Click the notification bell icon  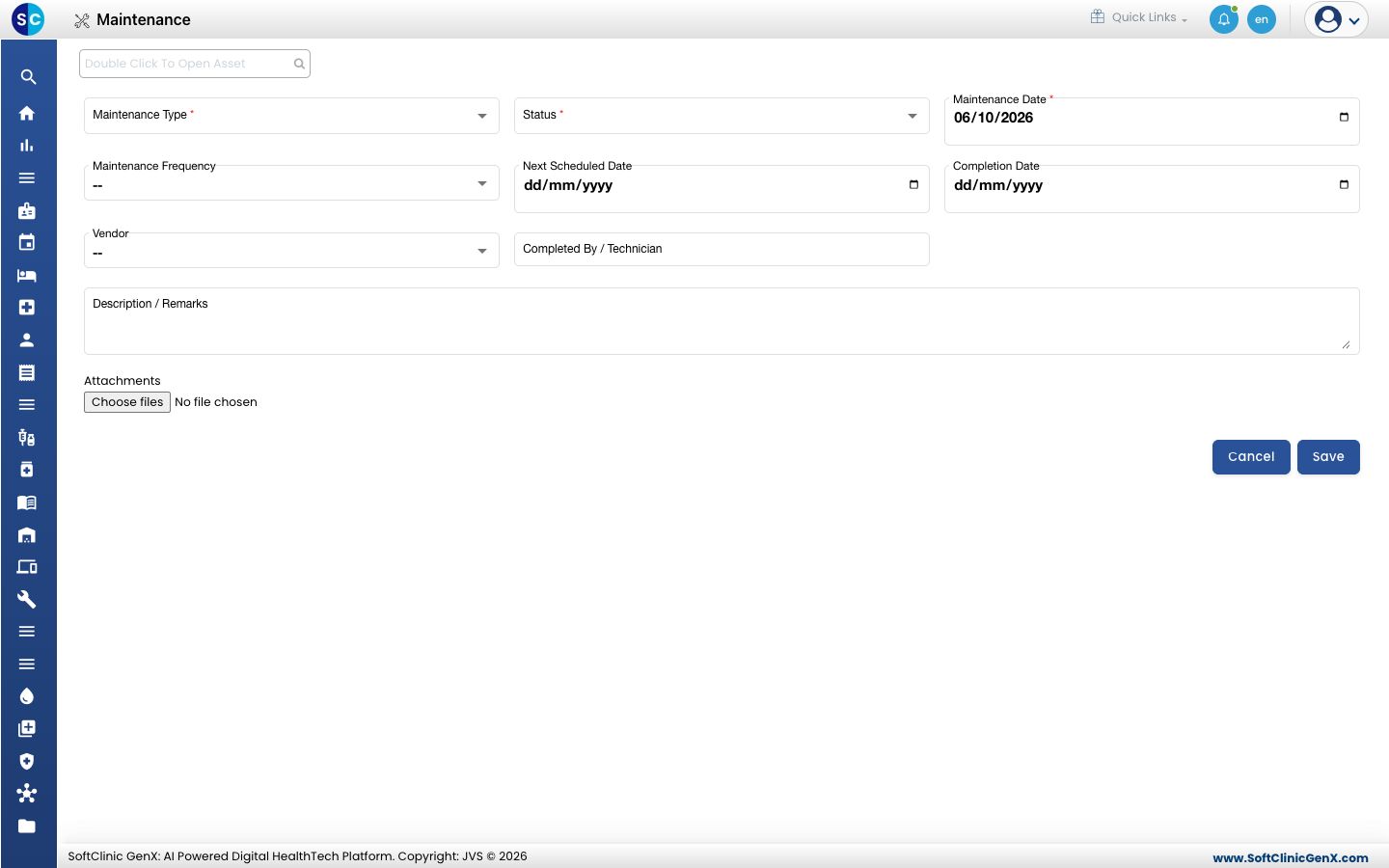pyautogui.click(x=1224, y=19)
